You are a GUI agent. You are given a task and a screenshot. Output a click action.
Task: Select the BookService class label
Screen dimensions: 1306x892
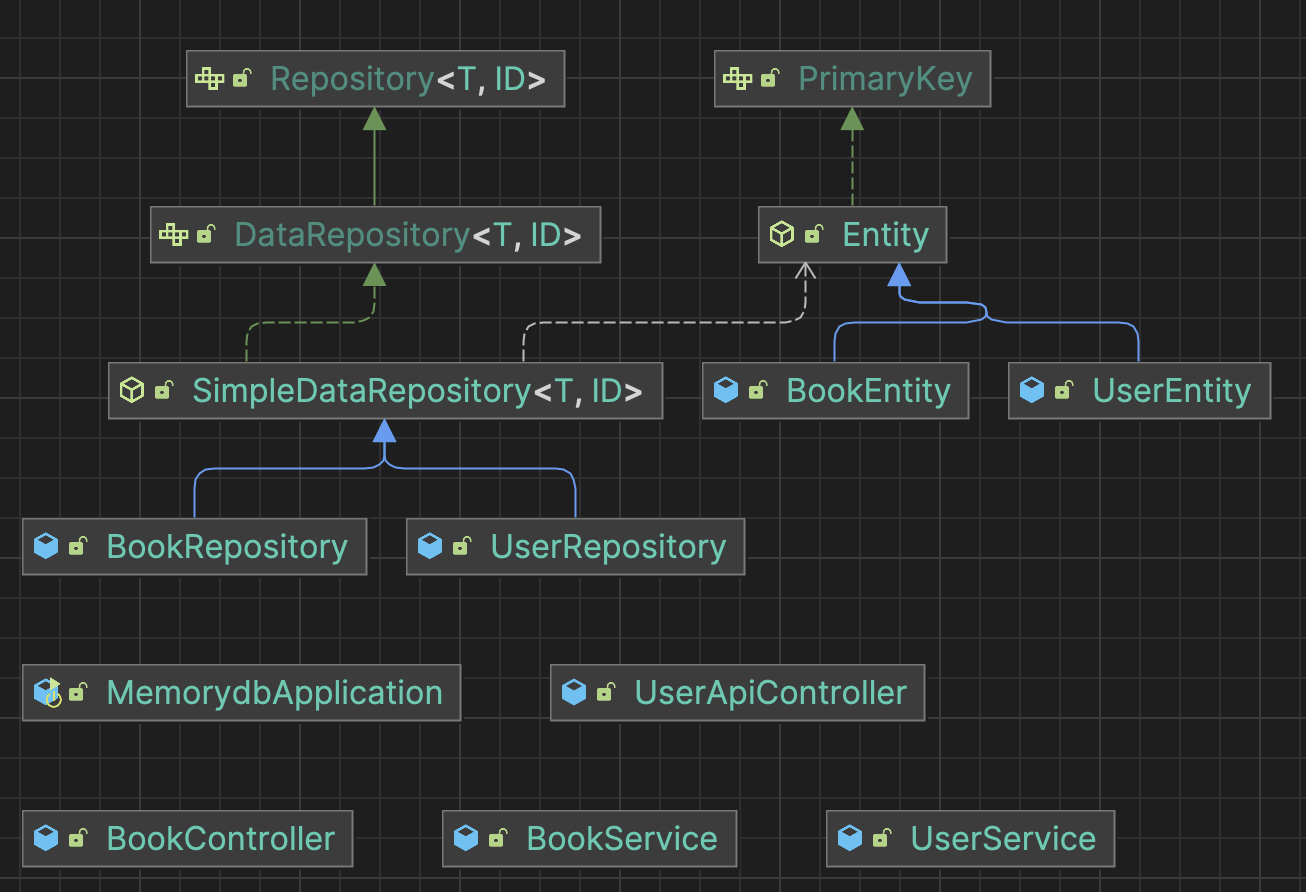click(x=621, y=838)
